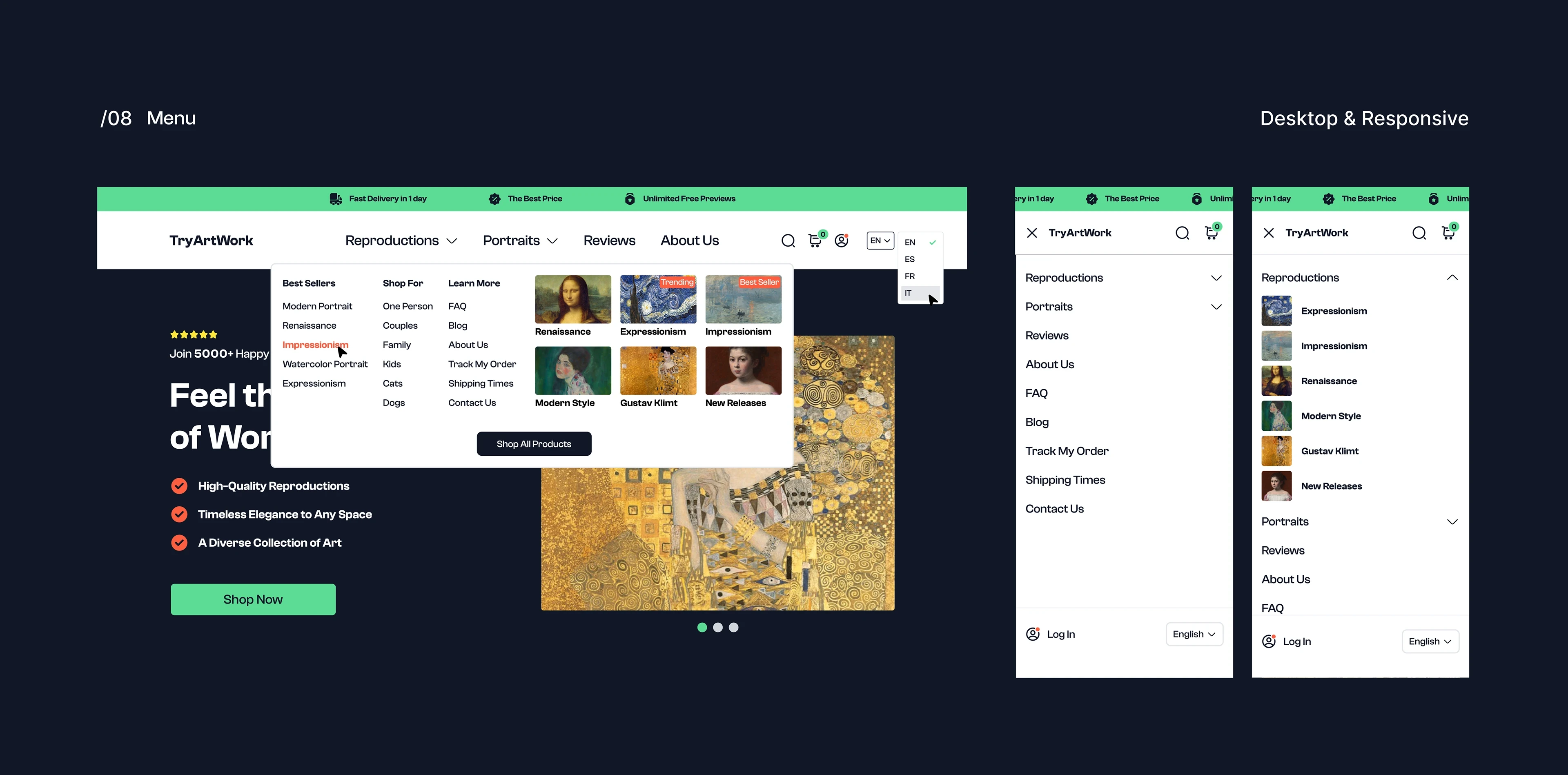Viewport: 1568px width, 775px height.
Task: Open Contact Us in first mobile menu
Action: coord(1054,509)
